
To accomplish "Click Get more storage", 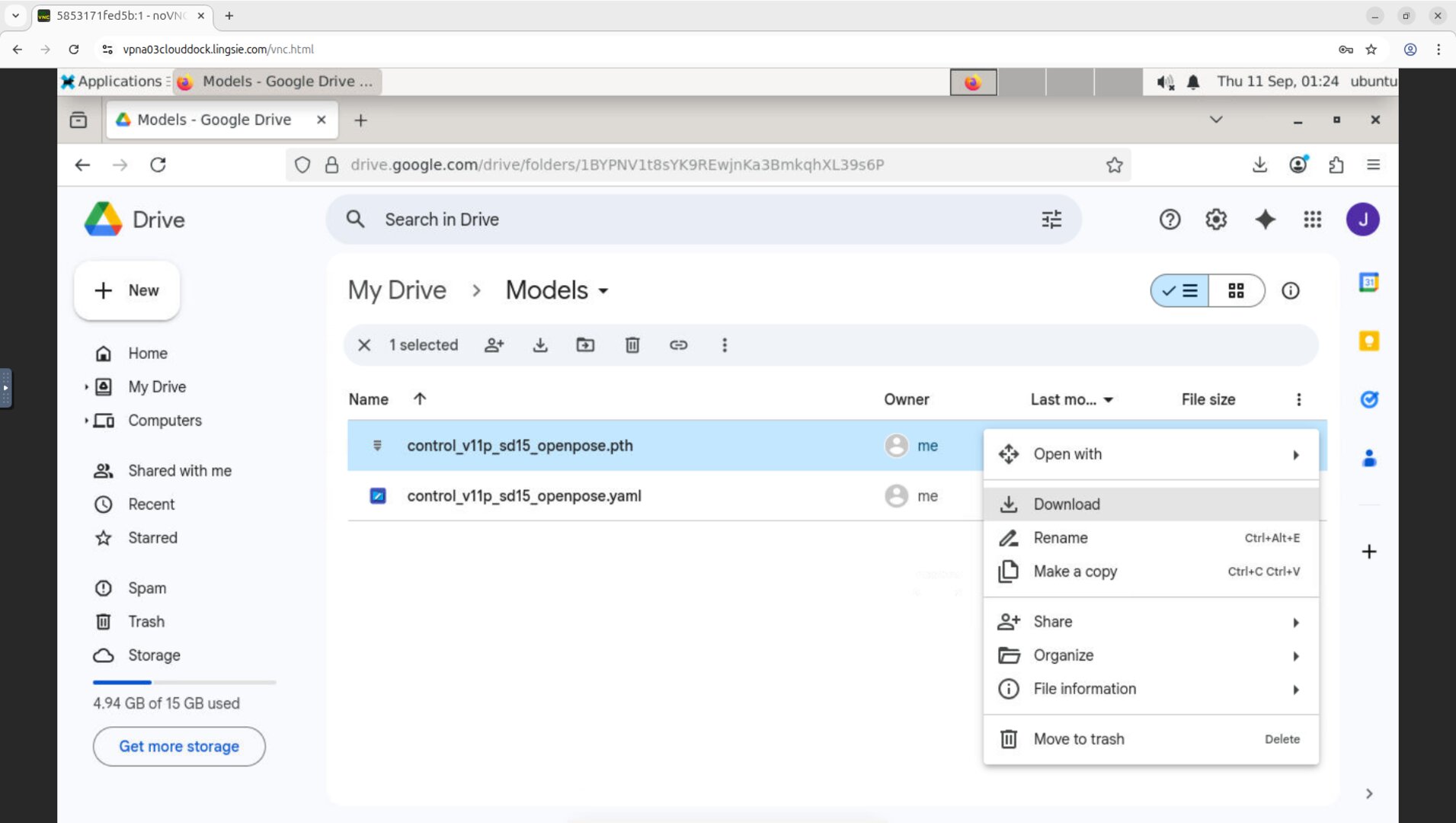I will pos(178,746).
